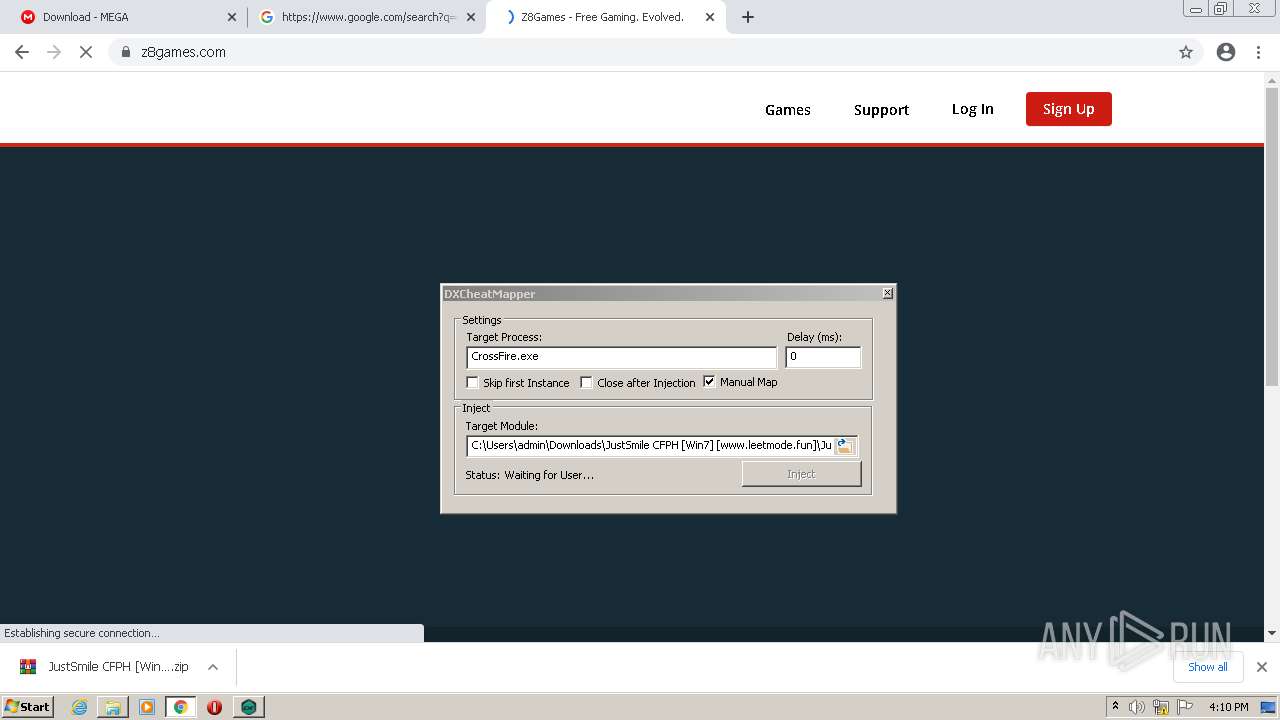This screenshot has height=720, width=1280.
Task: Open Windows Explorer folder from taskbar
Action: [113, 707]
